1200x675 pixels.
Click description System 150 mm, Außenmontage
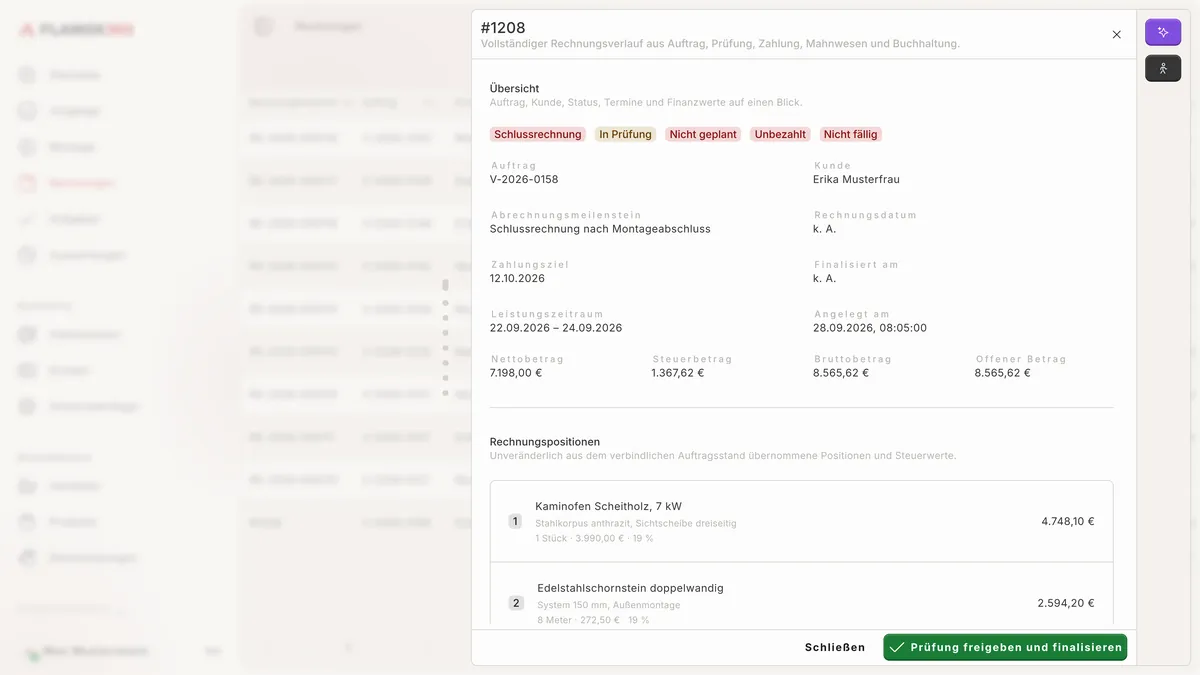click(609, 605)
